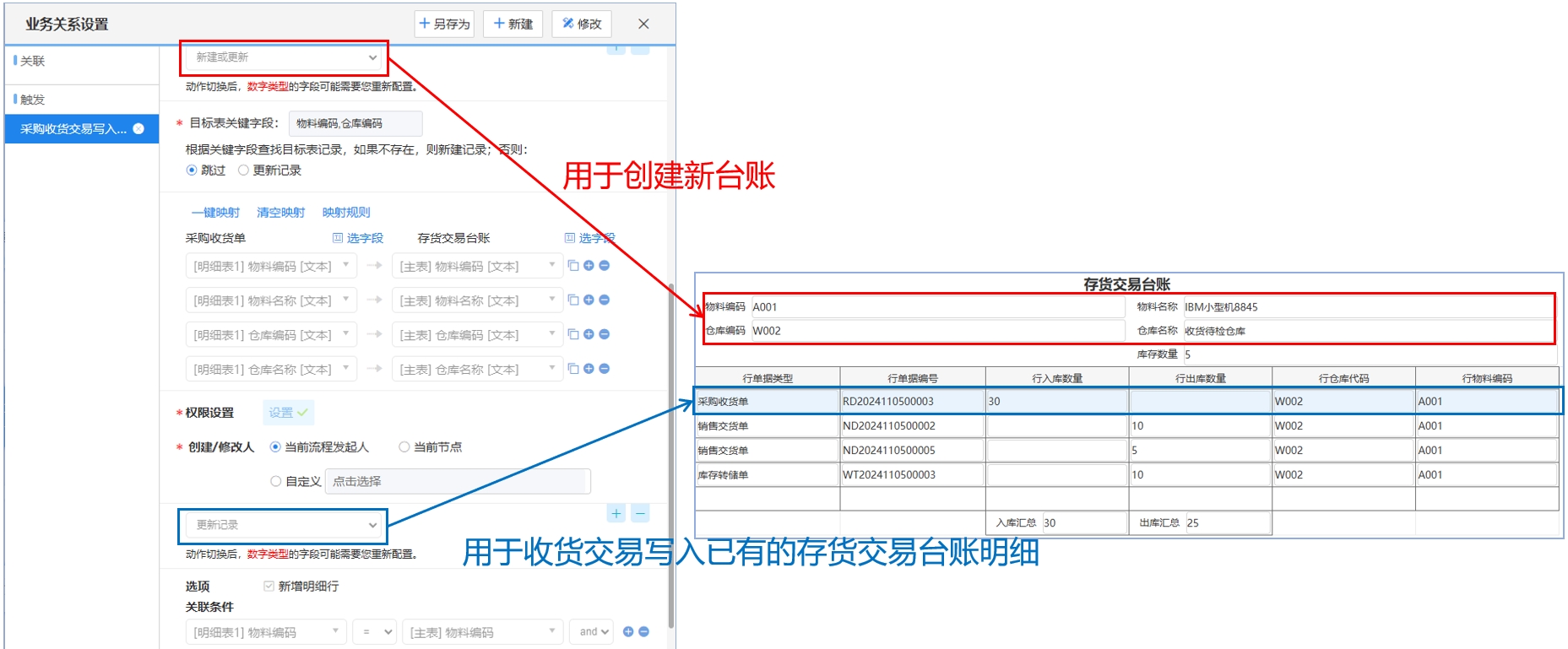1568x649 pixels.
Task: Add mapping row after the 物料名称 mapping
Action: [x=589, y=300]
